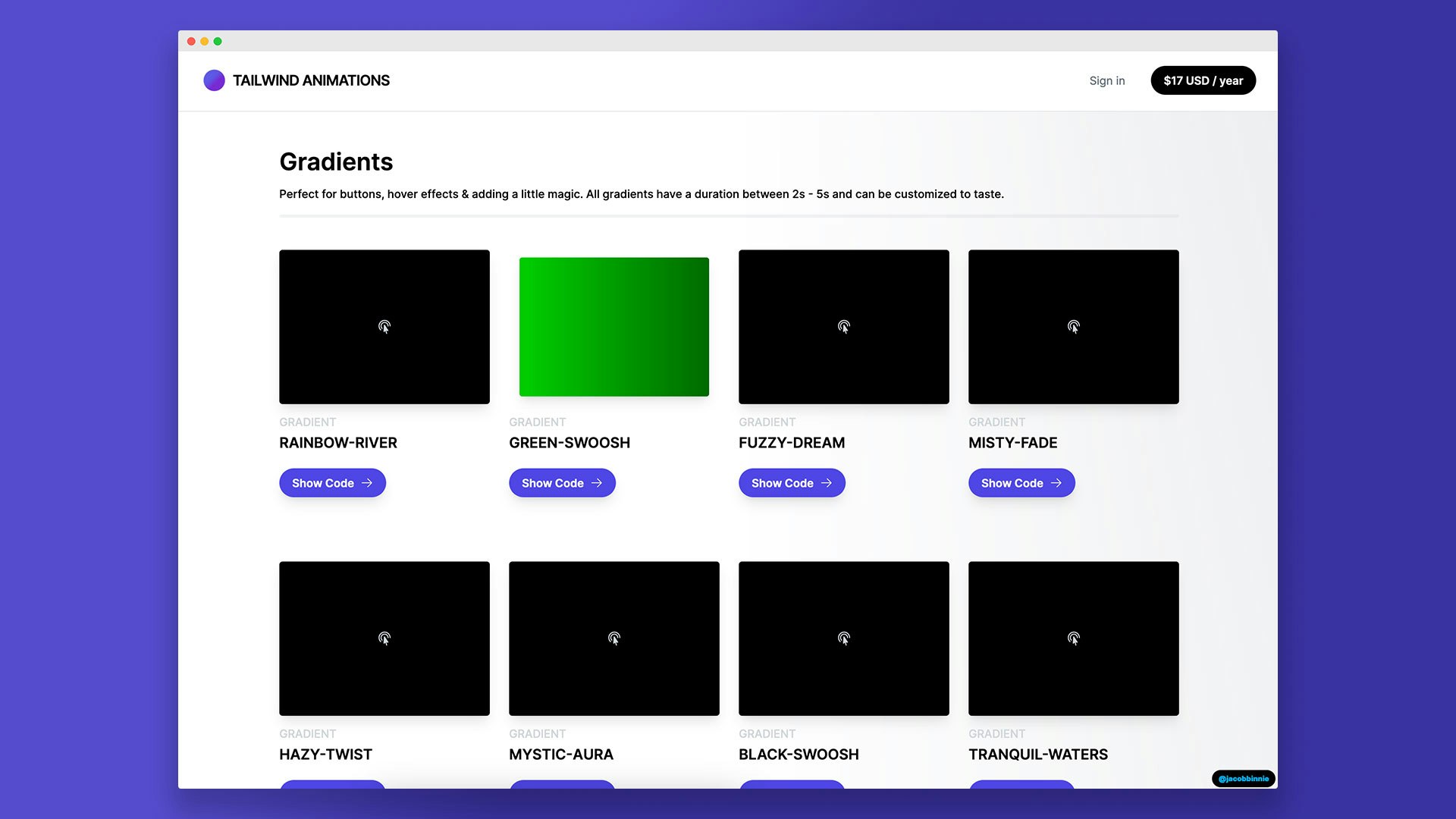Image resolution: width=1456 pixels, height=819 pixels.
Task: Select the MISTY-FADE title text
Action: pyautogui.click(x=1012, y=443)
